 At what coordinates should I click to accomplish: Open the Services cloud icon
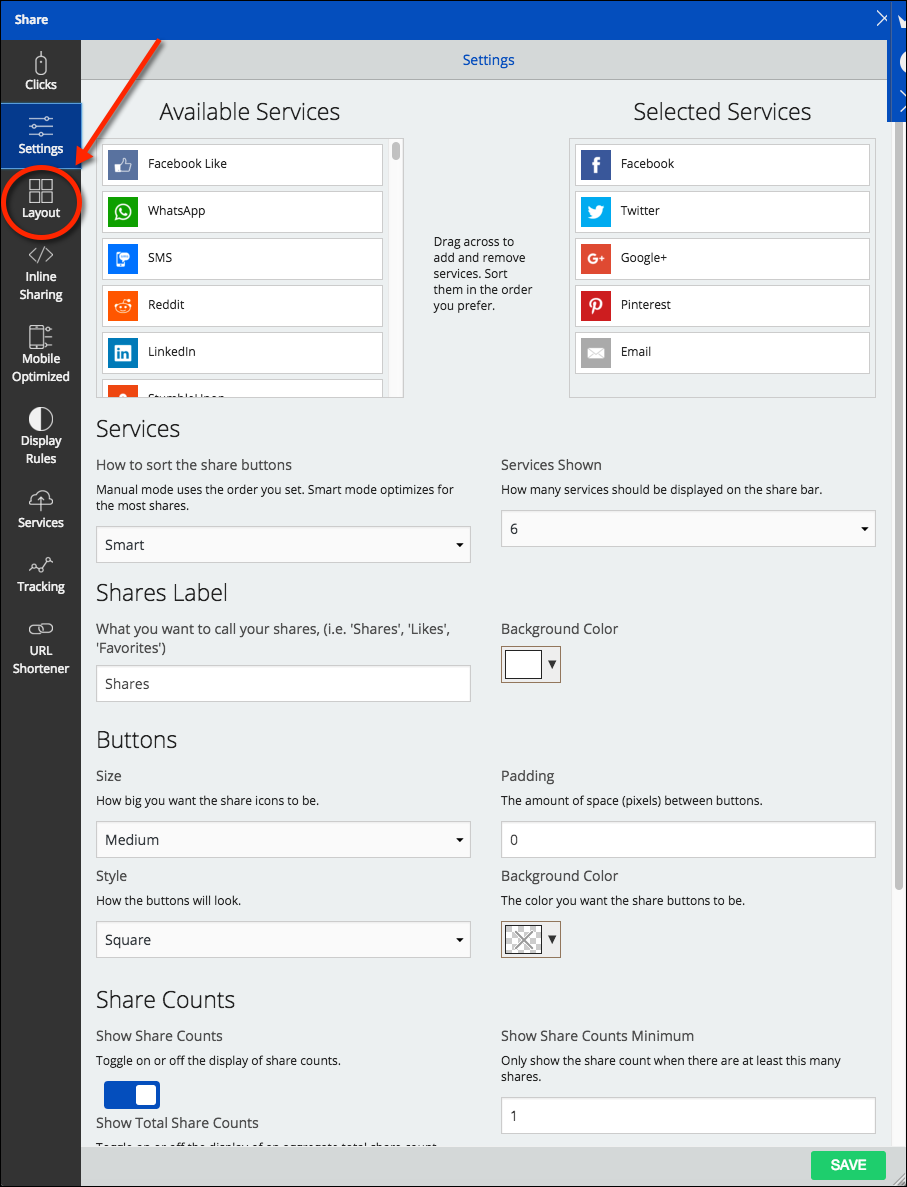[41, 500]
